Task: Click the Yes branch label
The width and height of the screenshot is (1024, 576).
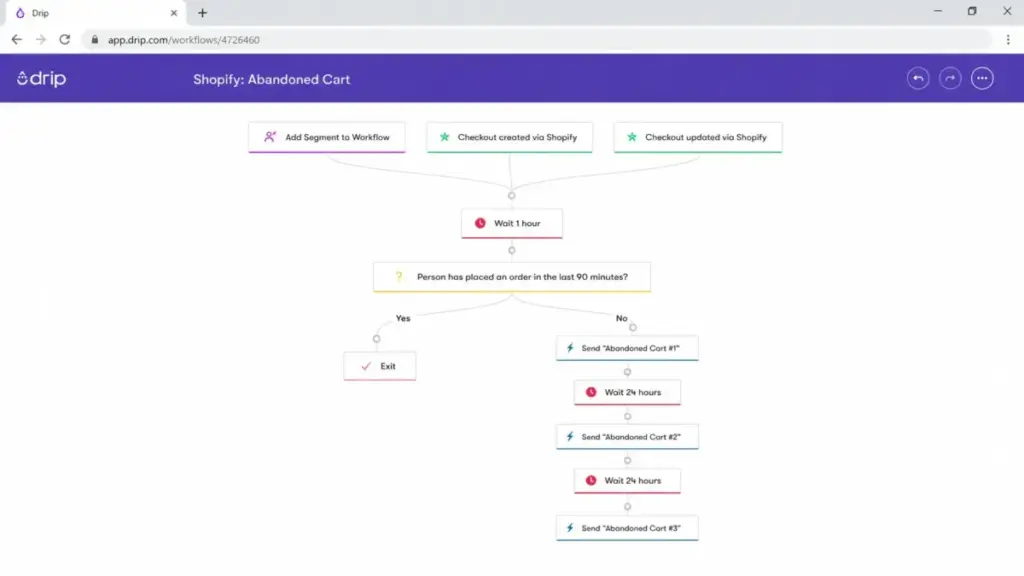Action: pos(403,319)
